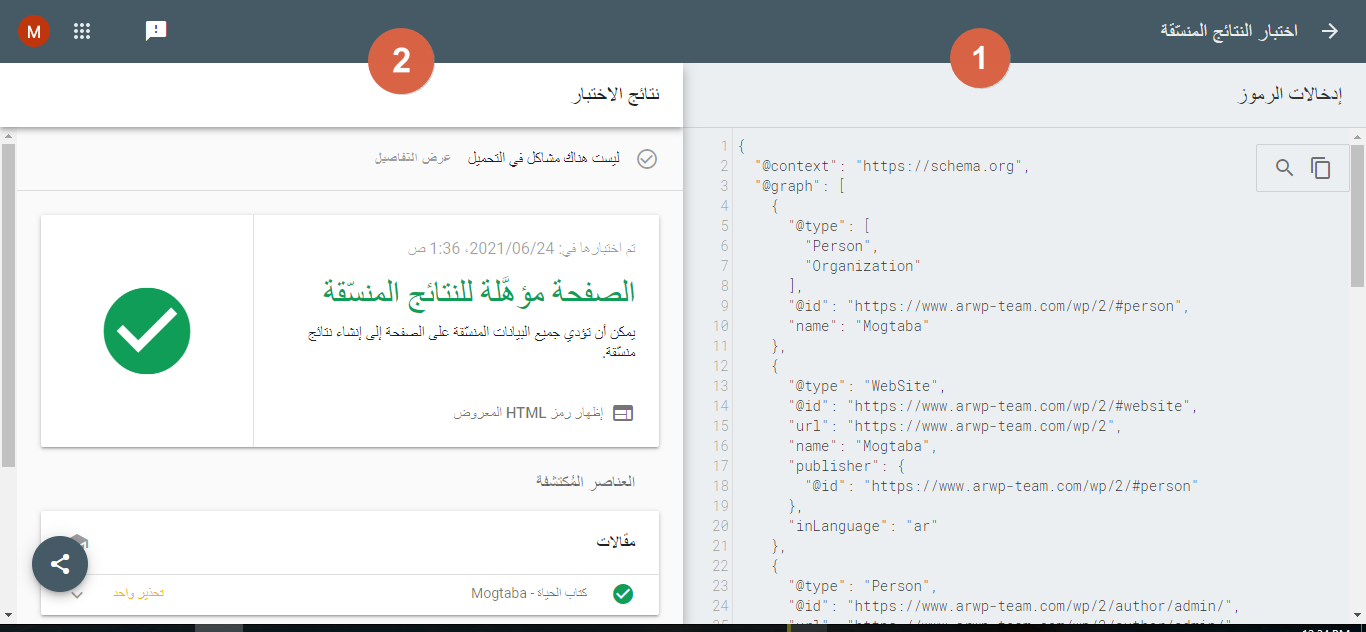Open the account avatar M
The height and width of the screenshot is (632, 1366).
34,31
